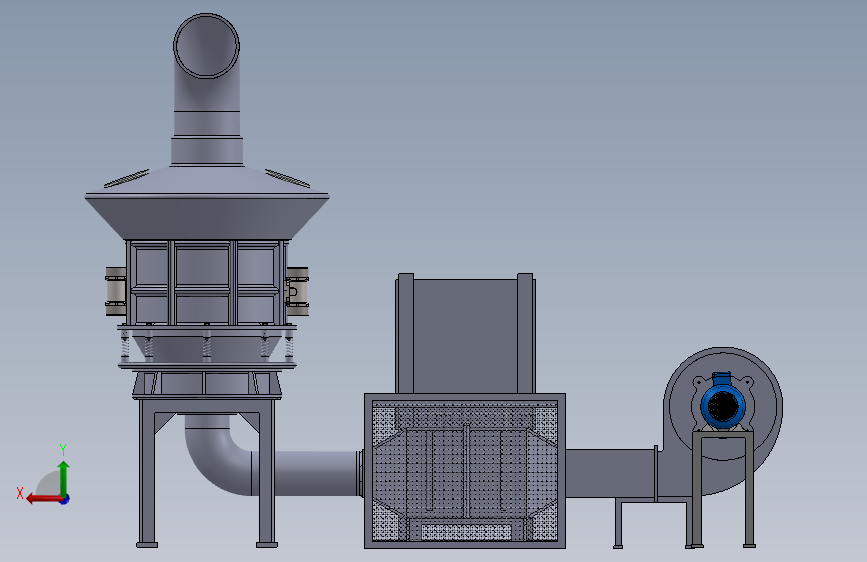Select the rectangular hopper above the filter box
This screenshot has height=562, width=867.
point(465,333)
